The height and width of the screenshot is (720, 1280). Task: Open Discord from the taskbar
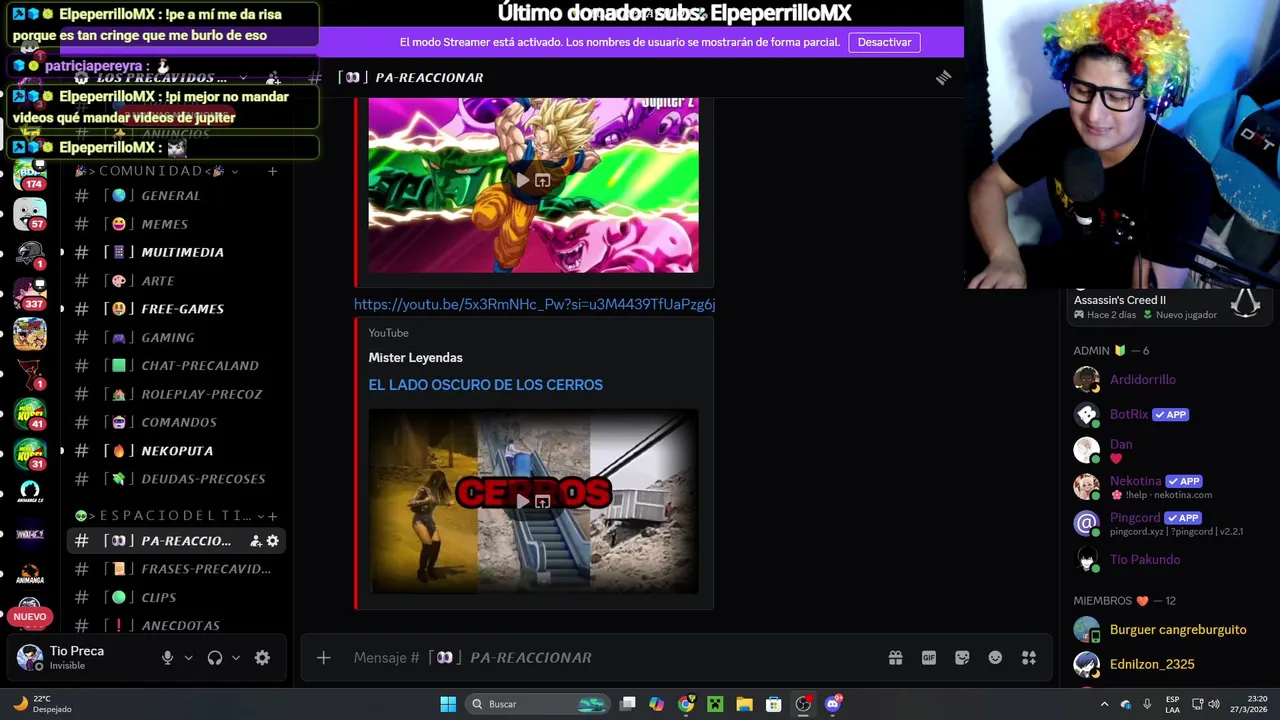[833, 704]
